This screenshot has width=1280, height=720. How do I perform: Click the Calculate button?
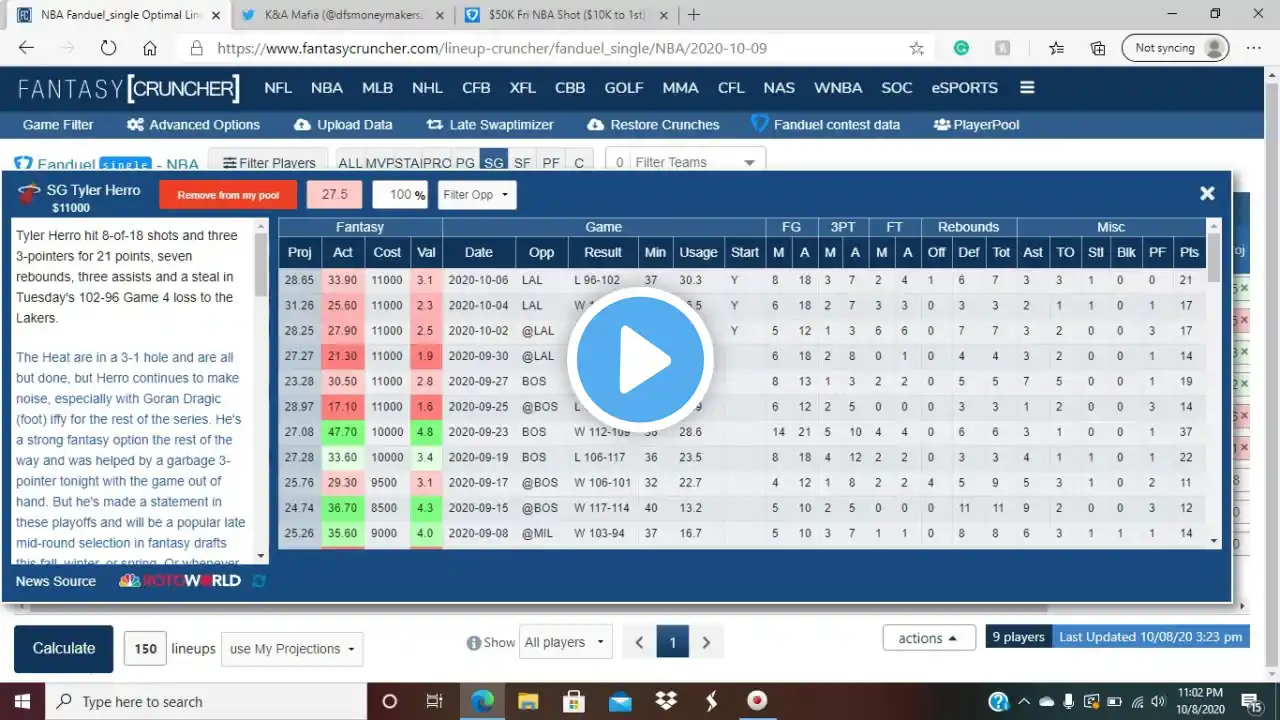click(64, 648)
